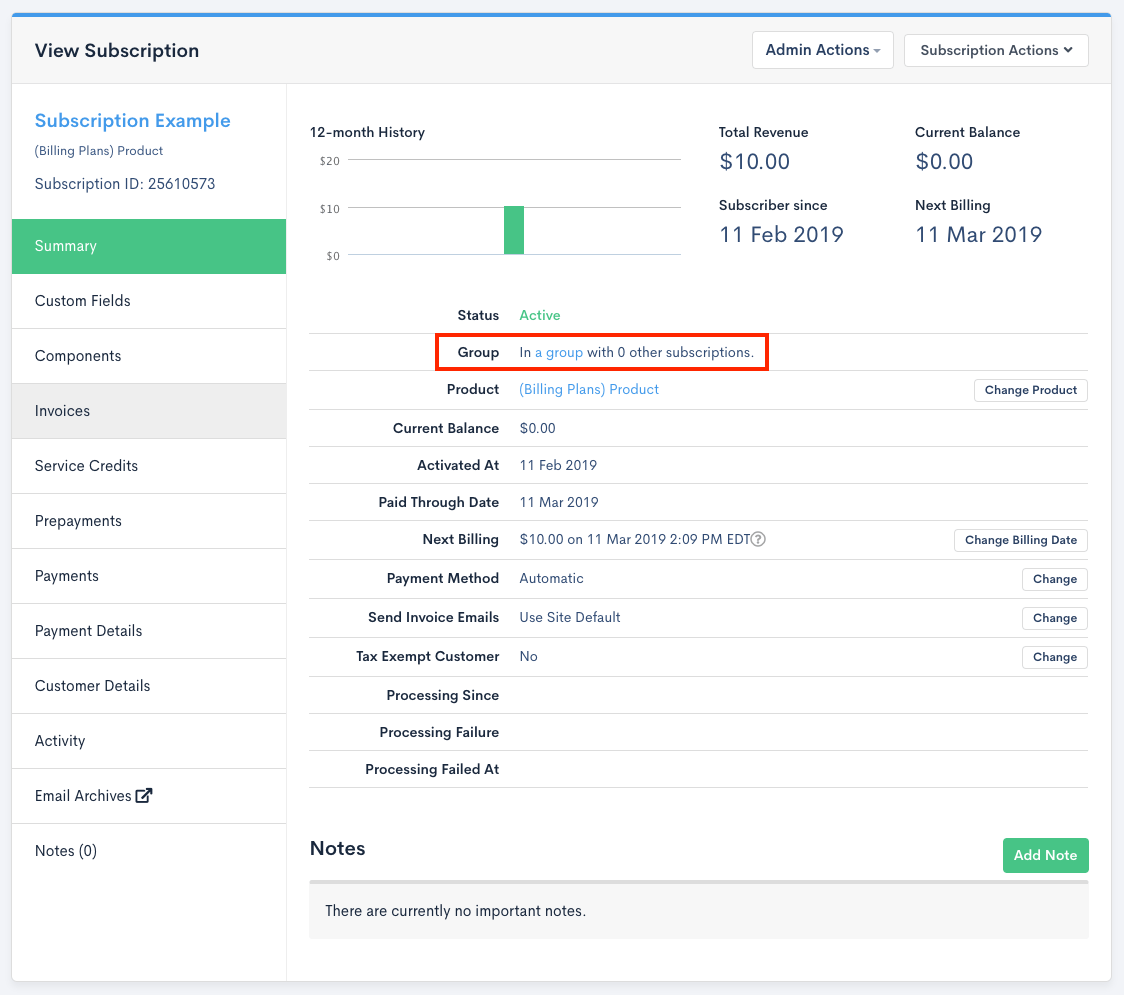The height and width of the screenshot is (995, 1124).
Task: Click Change button for Tax Exempt Customer
Action: click(x=1054, y=657)
